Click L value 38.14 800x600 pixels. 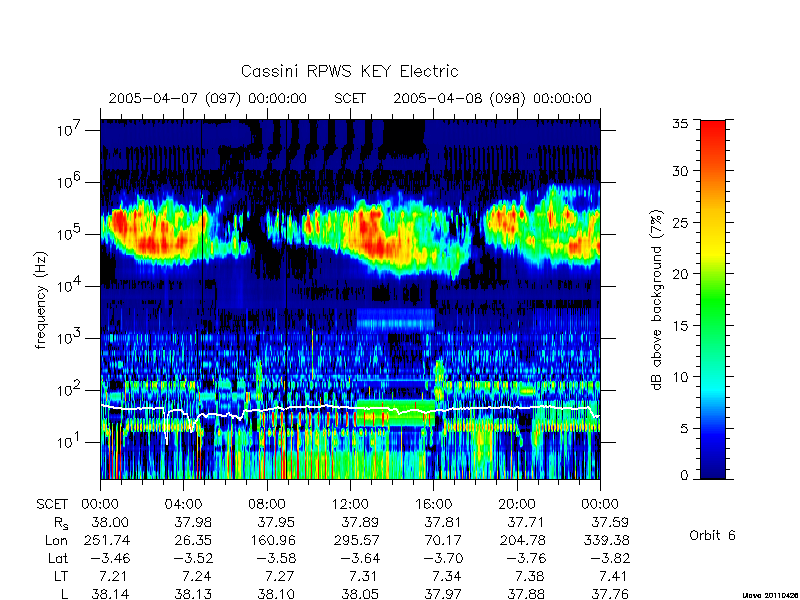coord(110,594)
